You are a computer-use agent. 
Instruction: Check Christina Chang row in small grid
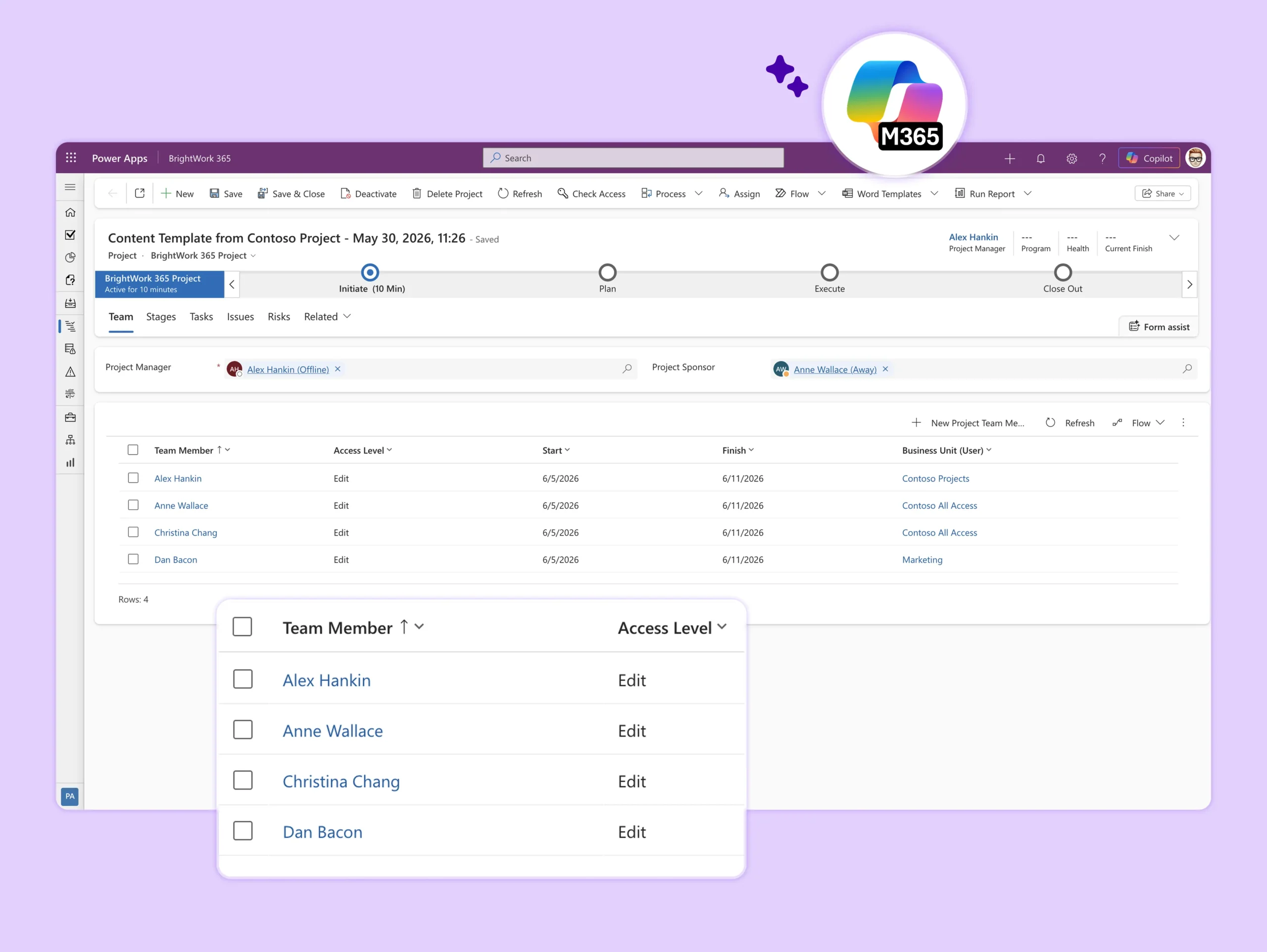pyautogui.click(x=133, y=532)
